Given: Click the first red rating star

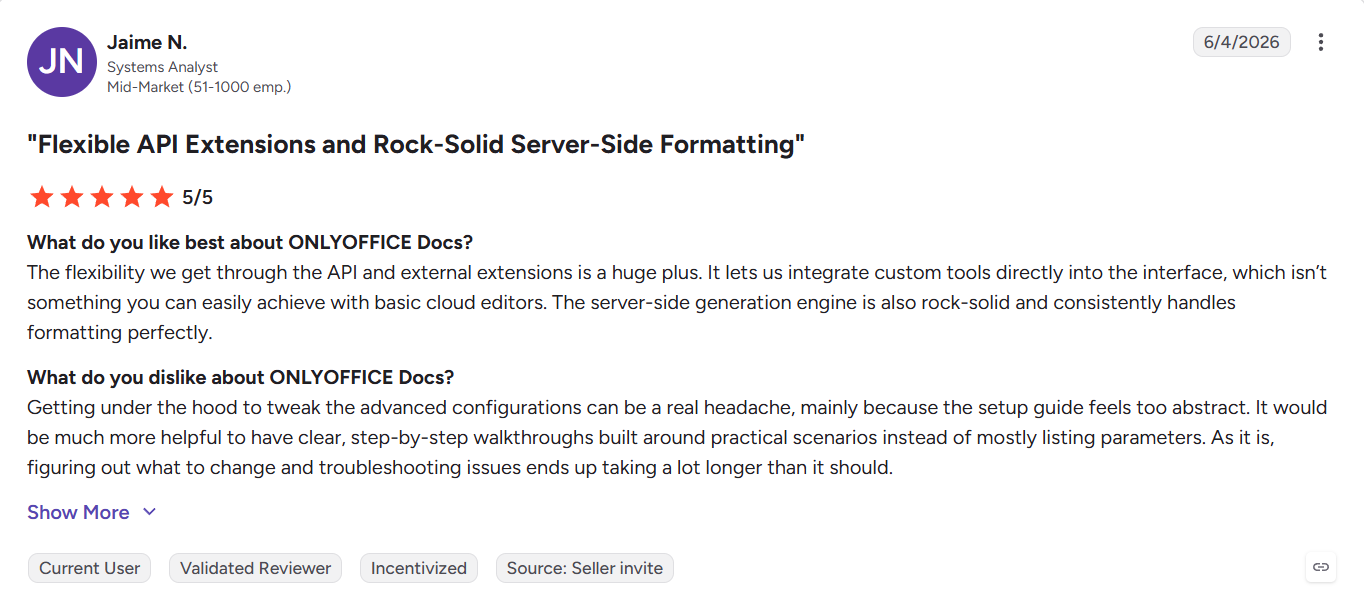Looking at the screenshot, I should click(x=42, y=197).
